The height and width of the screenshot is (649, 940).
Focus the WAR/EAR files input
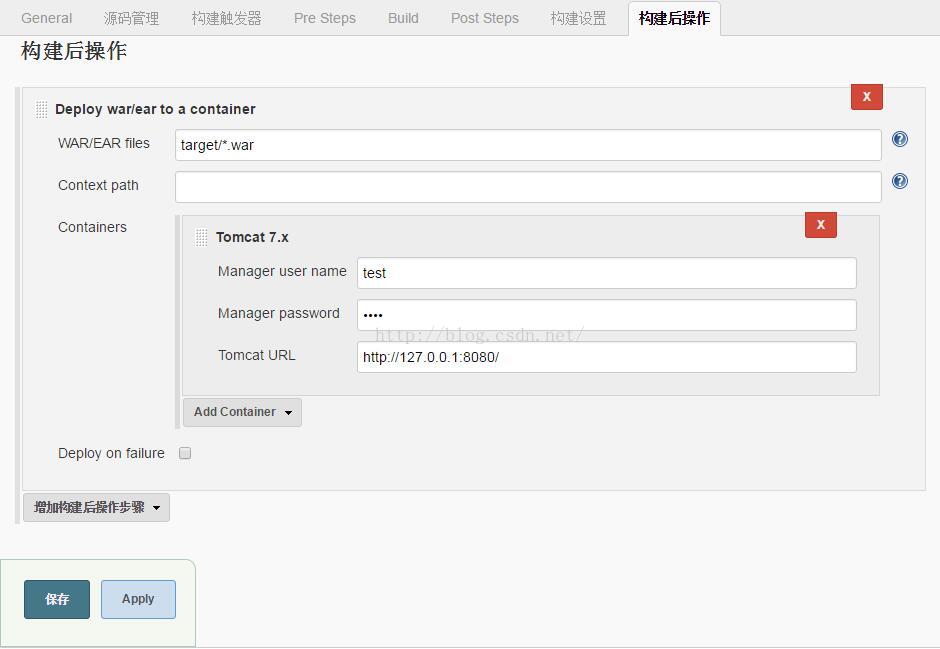tap(528, 145)
